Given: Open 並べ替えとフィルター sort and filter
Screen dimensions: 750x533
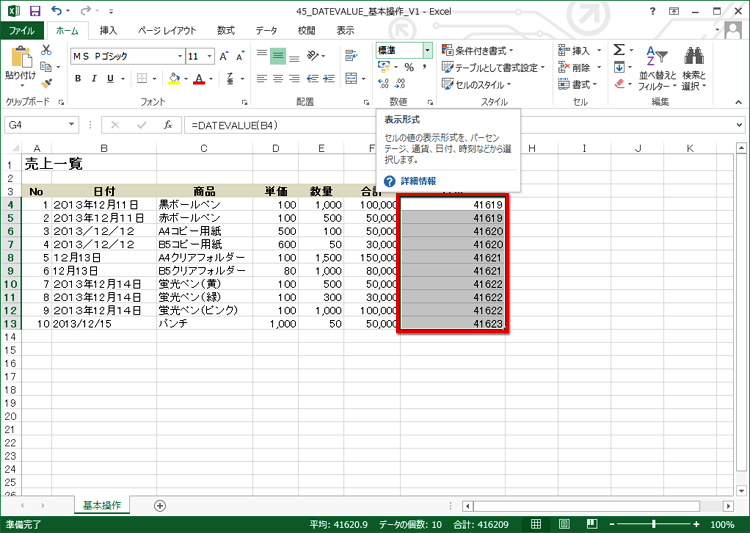Looking at the screenshot, I should point(658,68).
